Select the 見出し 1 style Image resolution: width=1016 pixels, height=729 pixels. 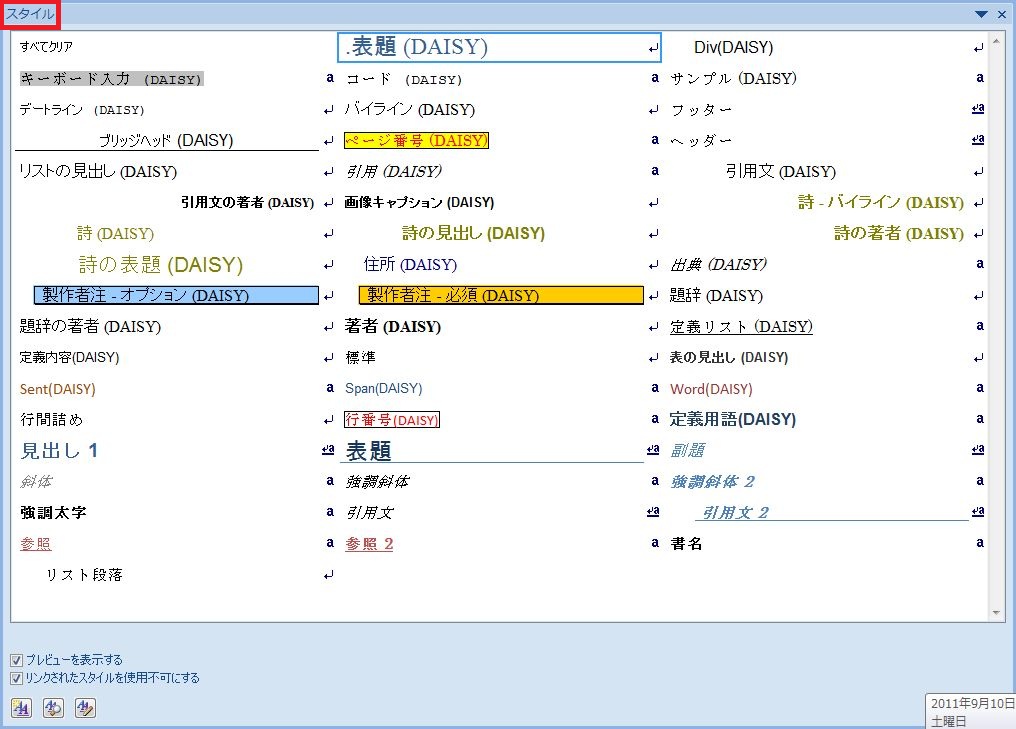point(58,450)
